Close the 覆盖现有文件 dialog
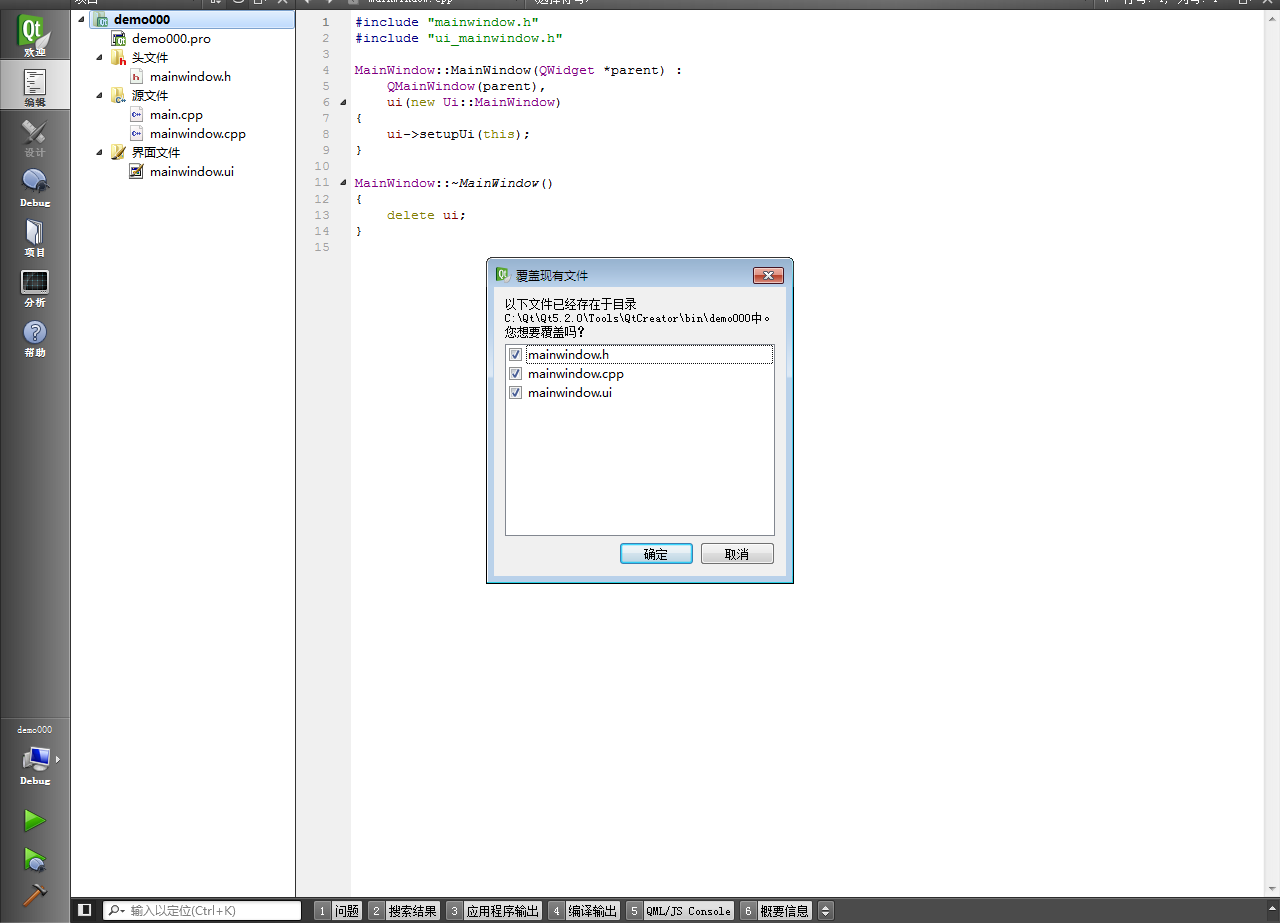 click(x=768, y=275)
